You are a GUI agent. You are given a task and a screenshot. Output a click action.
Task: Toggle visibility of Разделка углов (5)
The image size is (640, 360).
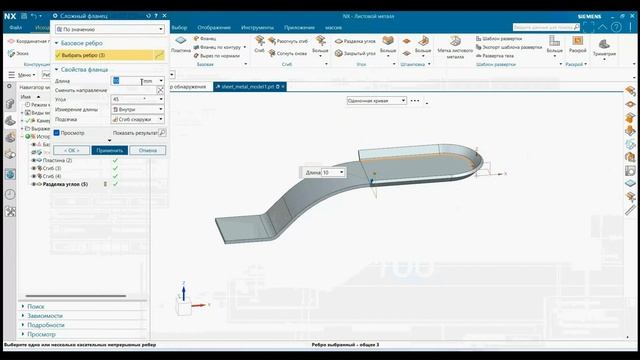(x=34, y=184)
